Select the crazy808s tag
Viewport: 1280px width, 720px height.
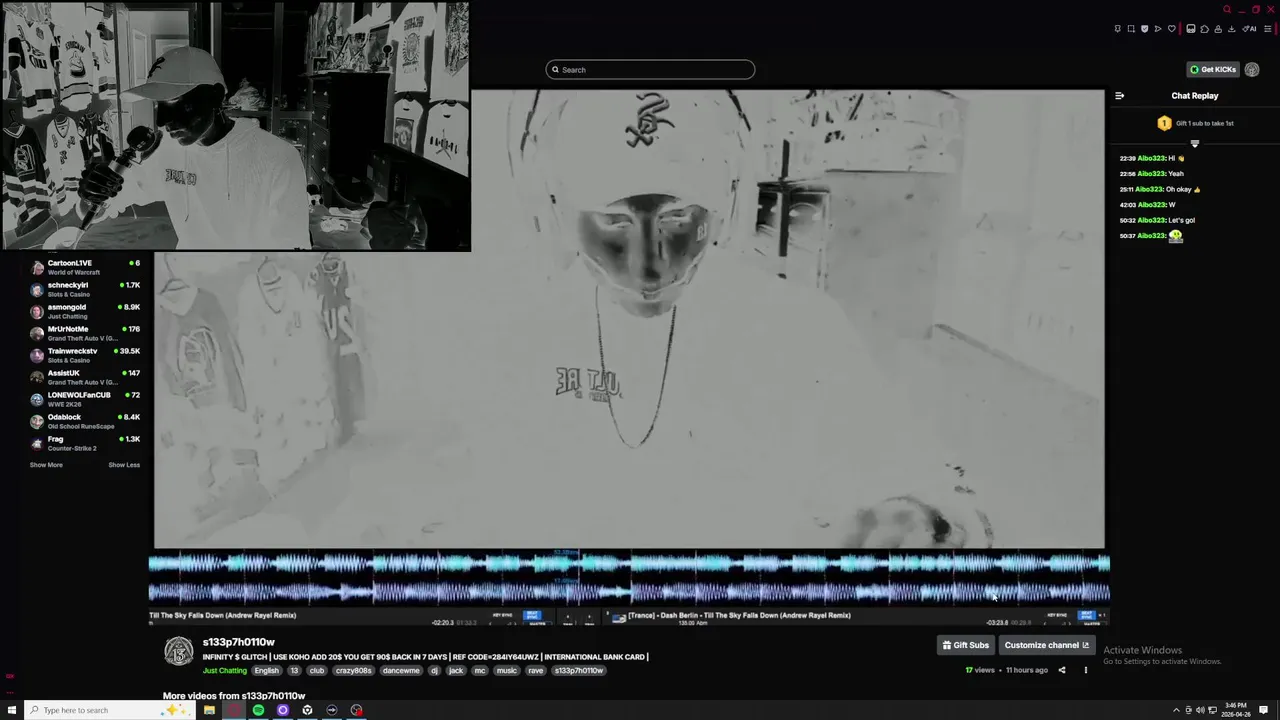coord(354,670)
